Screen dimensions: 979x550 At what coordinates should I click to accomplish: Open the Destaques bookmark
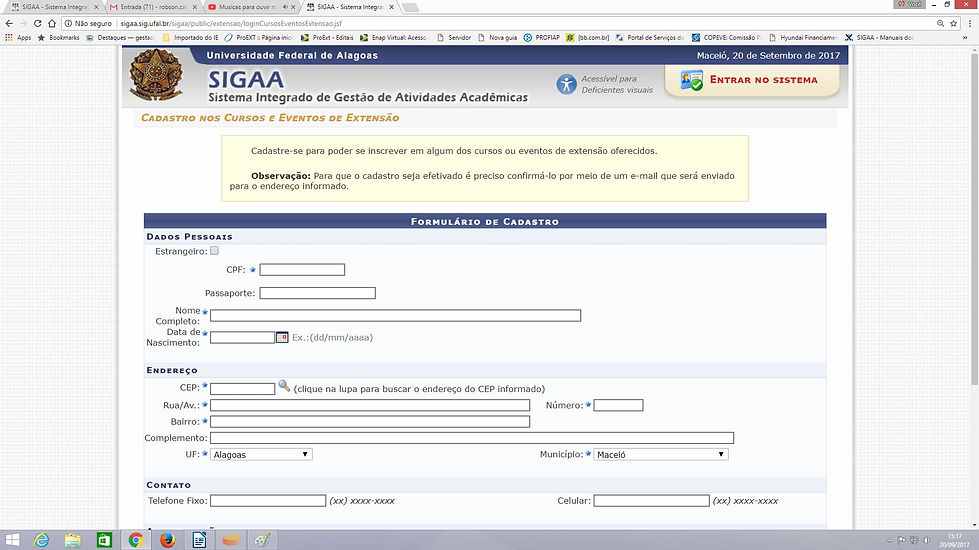(x=121, y=37)
